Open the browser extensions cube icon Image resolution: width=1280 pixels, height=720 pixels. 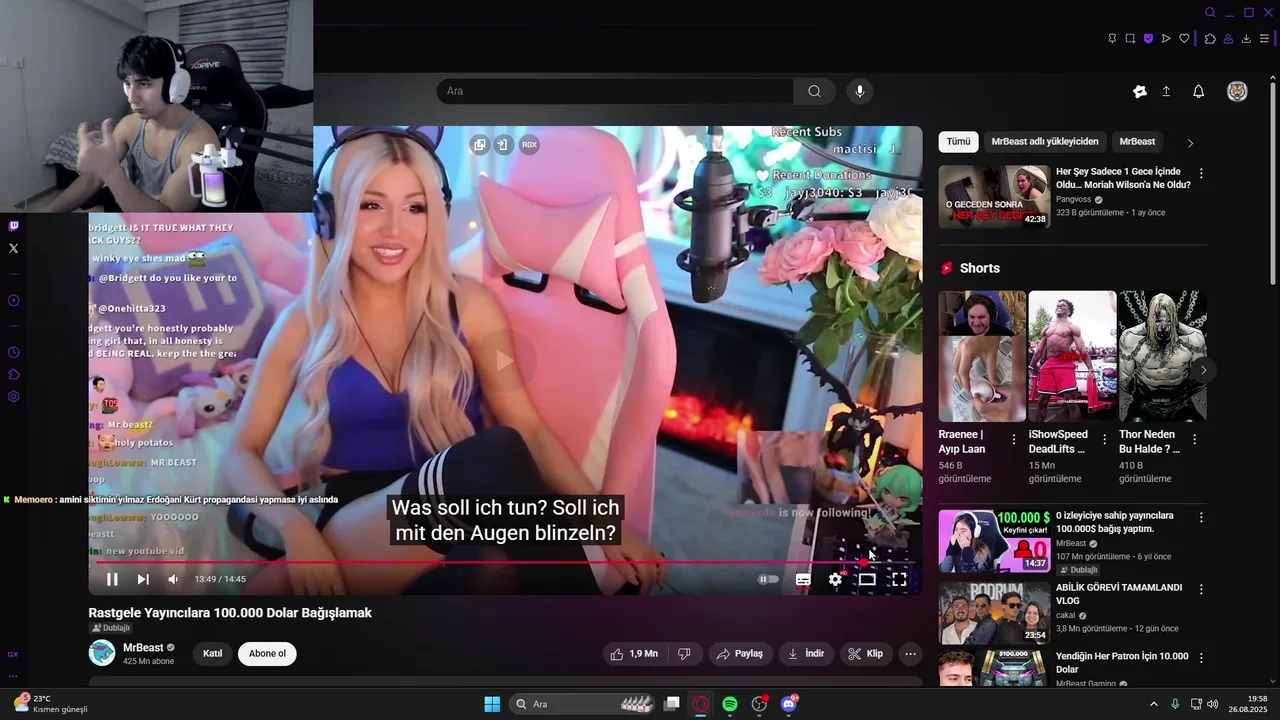click(x=1210, y=39)
